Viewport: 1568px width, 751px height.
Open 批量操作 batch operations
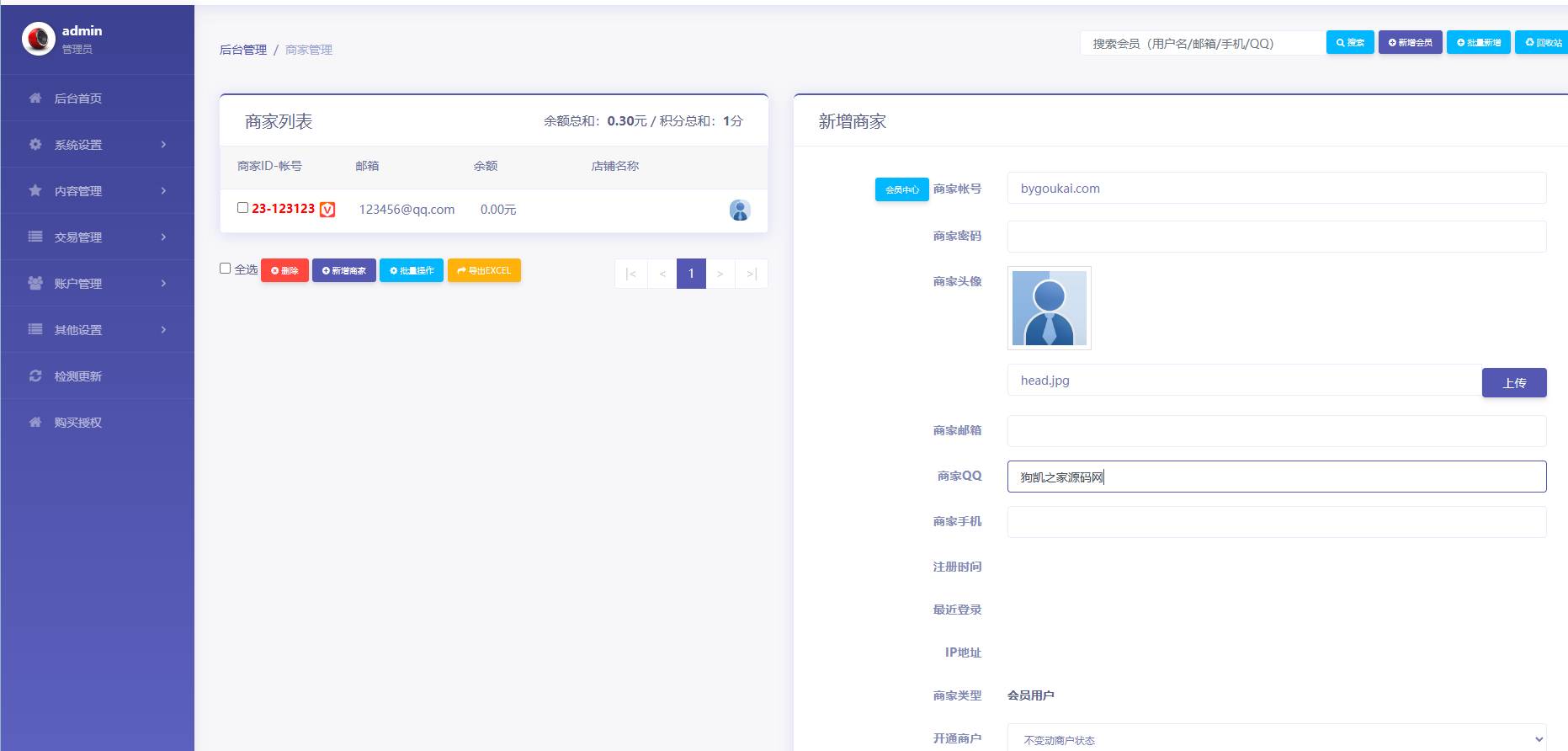coord(411,270)
